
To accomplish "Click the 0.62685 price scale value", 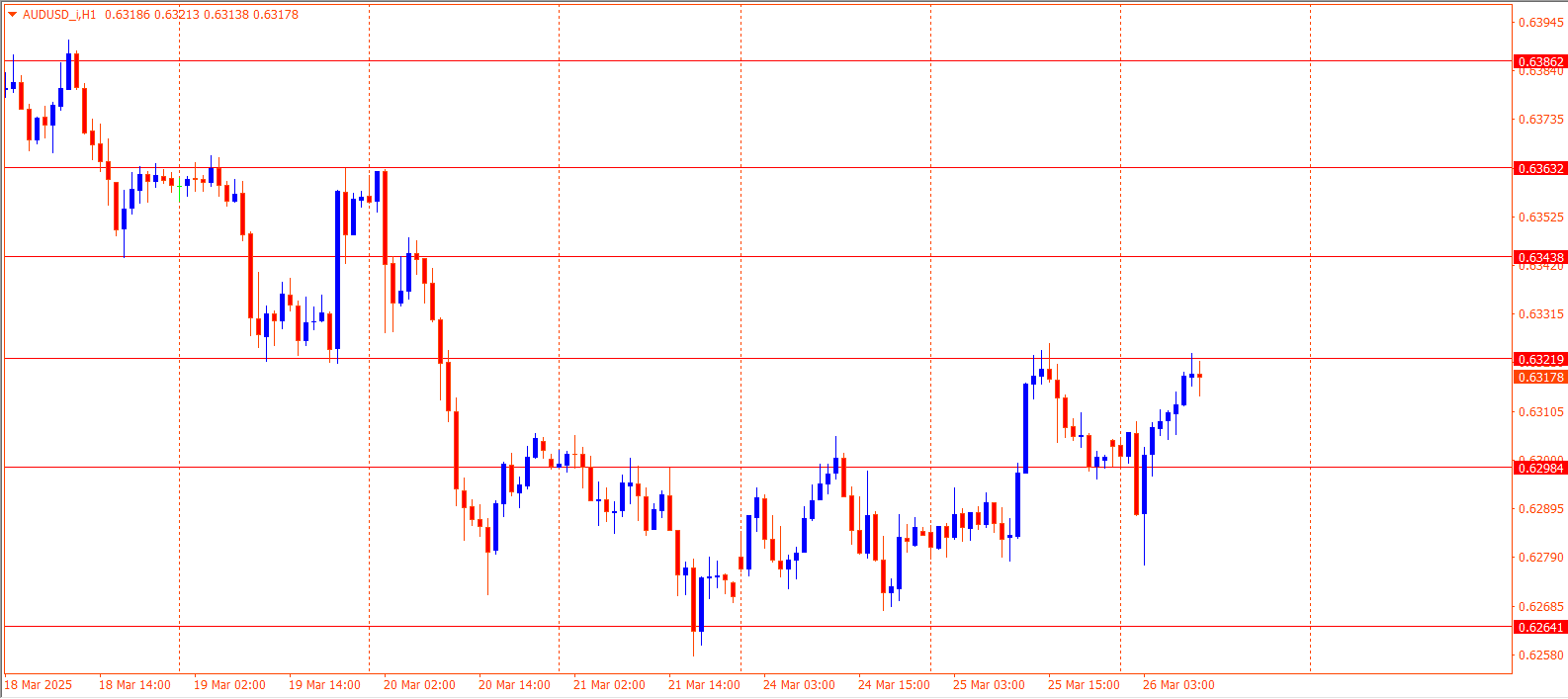I will click(1541, 607).
